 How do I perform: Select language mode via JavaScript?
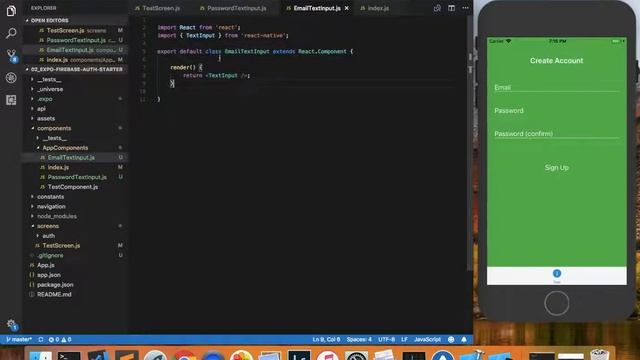click(427, 340)
